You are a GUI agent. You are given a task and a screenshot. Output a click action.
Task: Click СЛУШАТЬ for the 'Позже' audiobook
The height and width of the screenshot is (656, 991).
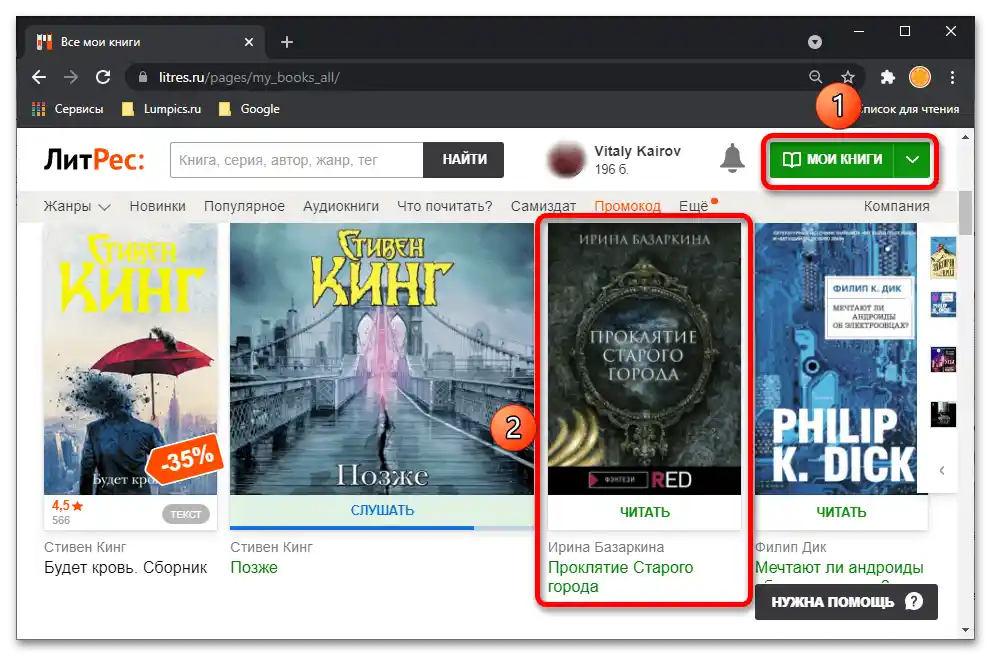tap(382, 510)
